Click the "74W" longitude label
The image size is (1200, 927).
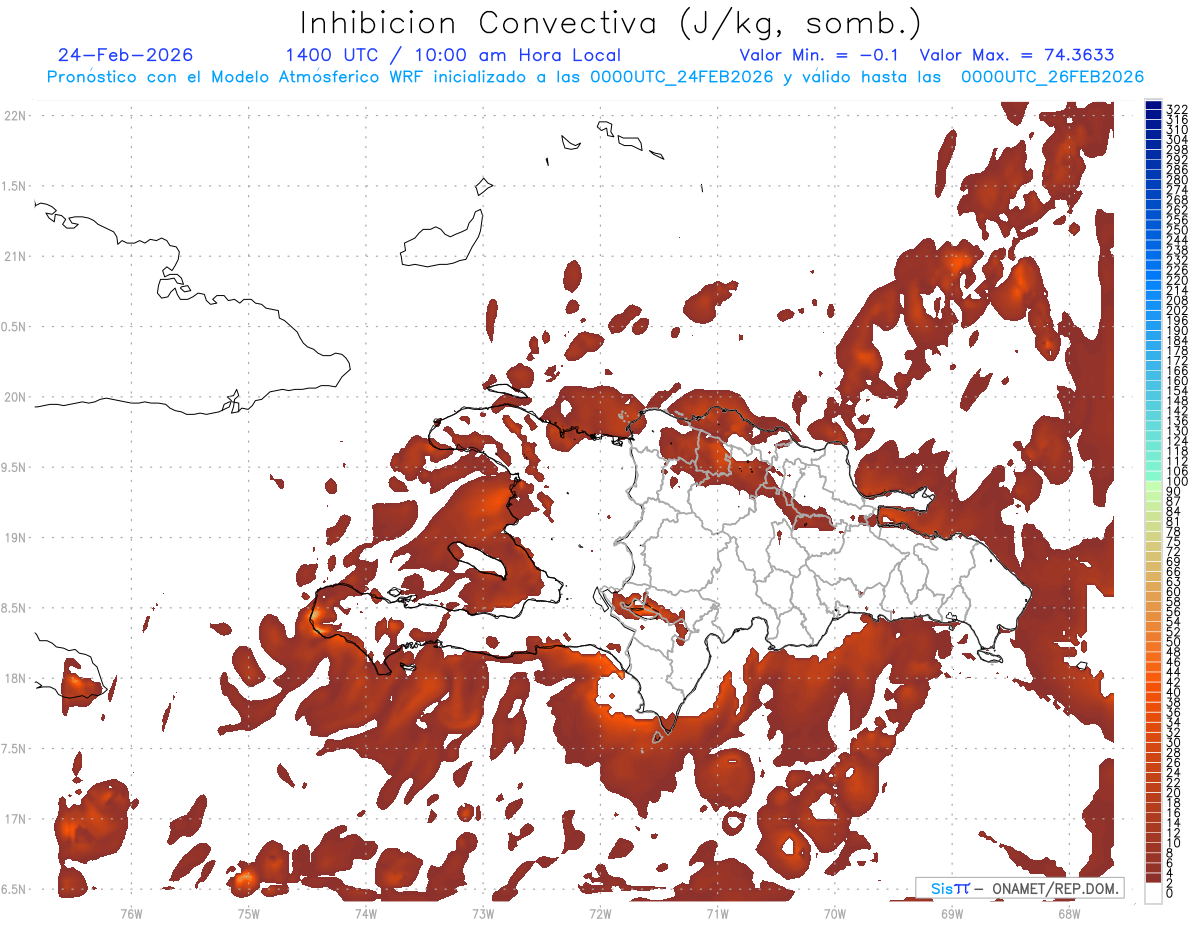click(365, 912)
